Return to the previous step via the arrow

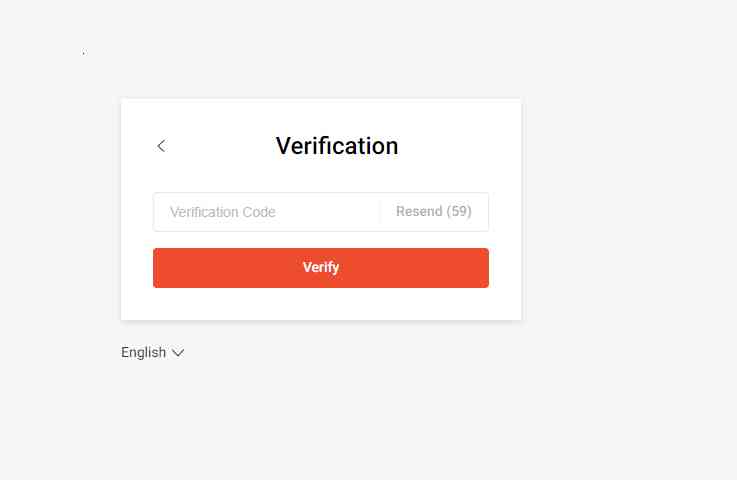(x=161, y=146)
